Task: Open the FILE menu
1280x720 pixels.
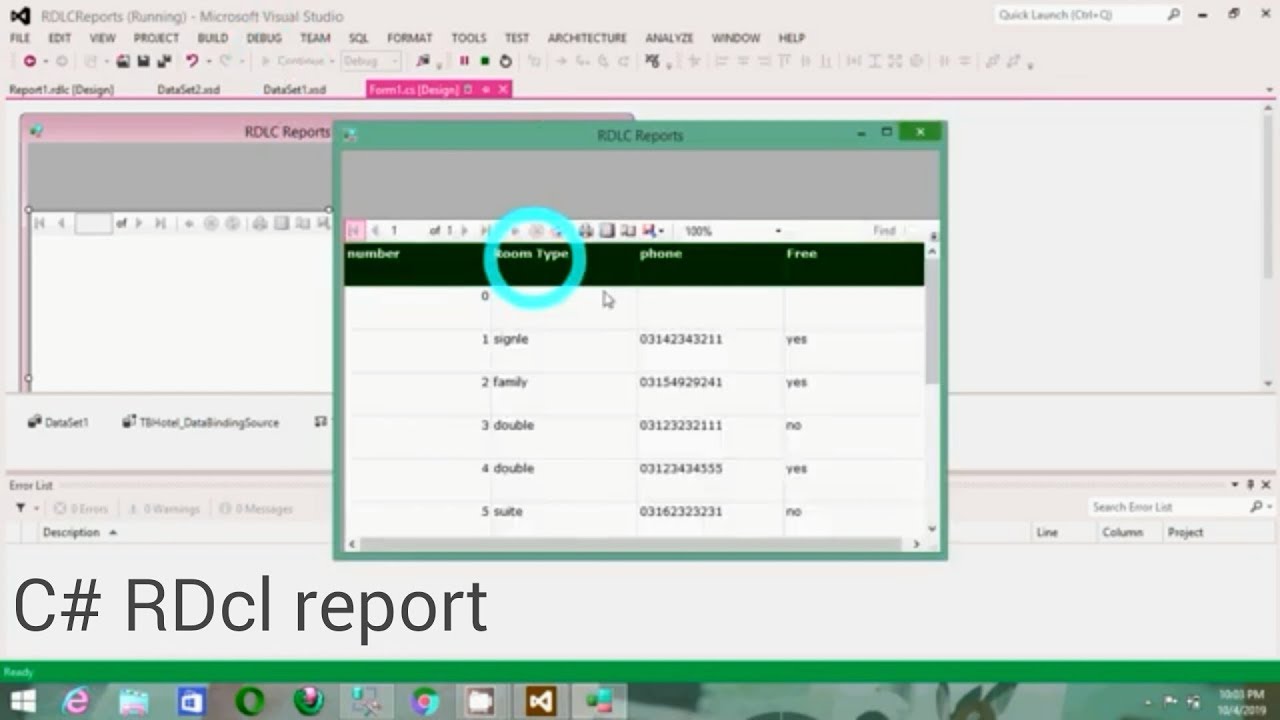Action: 20,38
